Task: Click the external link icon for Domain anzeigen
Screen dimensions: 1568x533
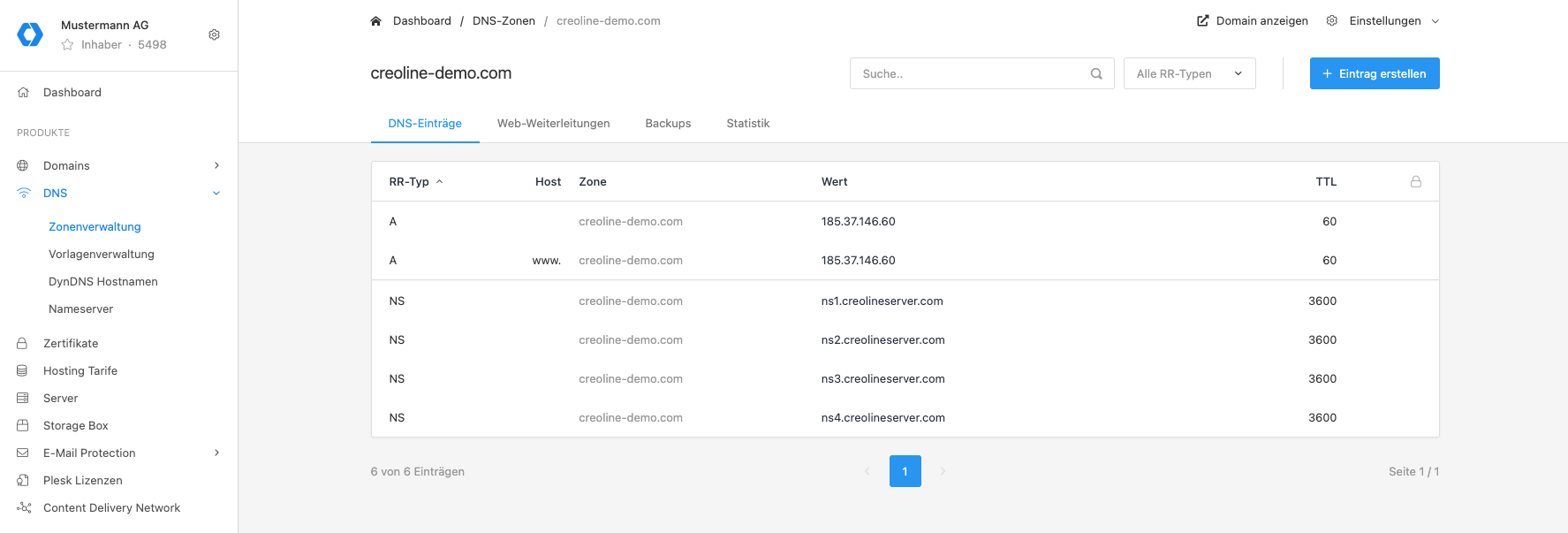Action: pos(1202,20)
